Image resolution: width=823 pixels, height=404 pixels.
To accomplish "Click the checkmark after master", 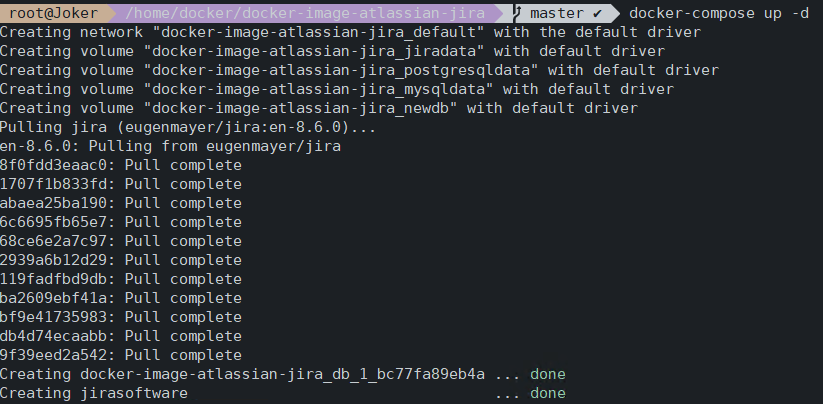I will tap(597, 13).
